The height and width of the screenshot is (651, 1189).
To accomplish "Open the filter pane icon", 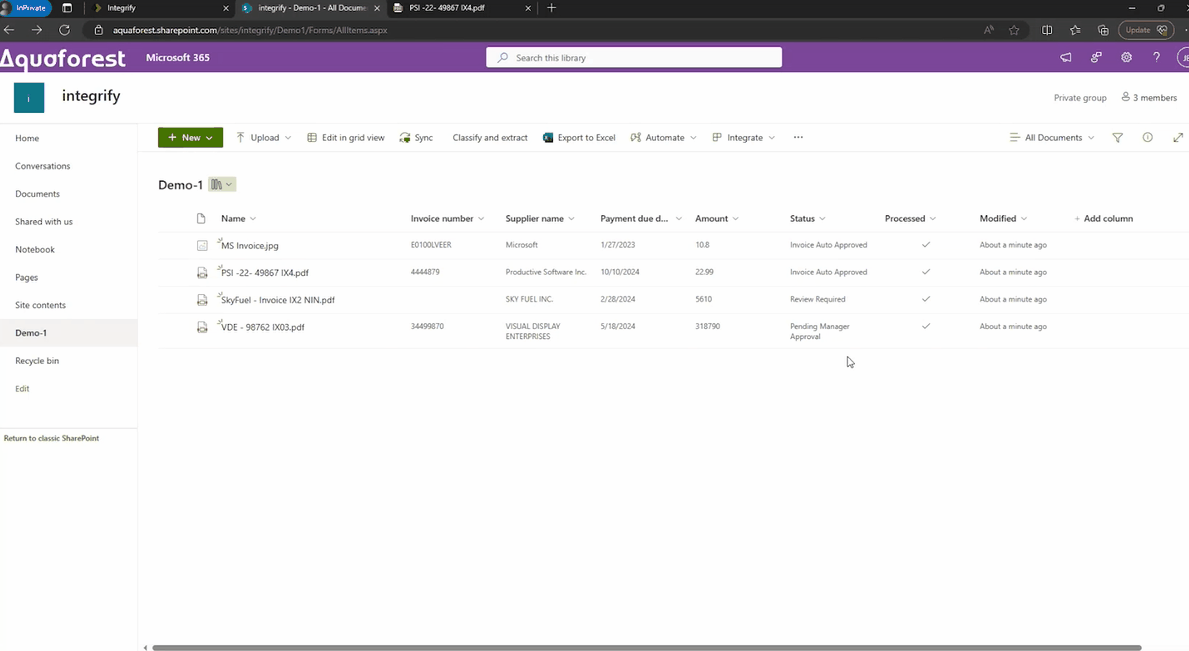I will (x=1117, y=138).
